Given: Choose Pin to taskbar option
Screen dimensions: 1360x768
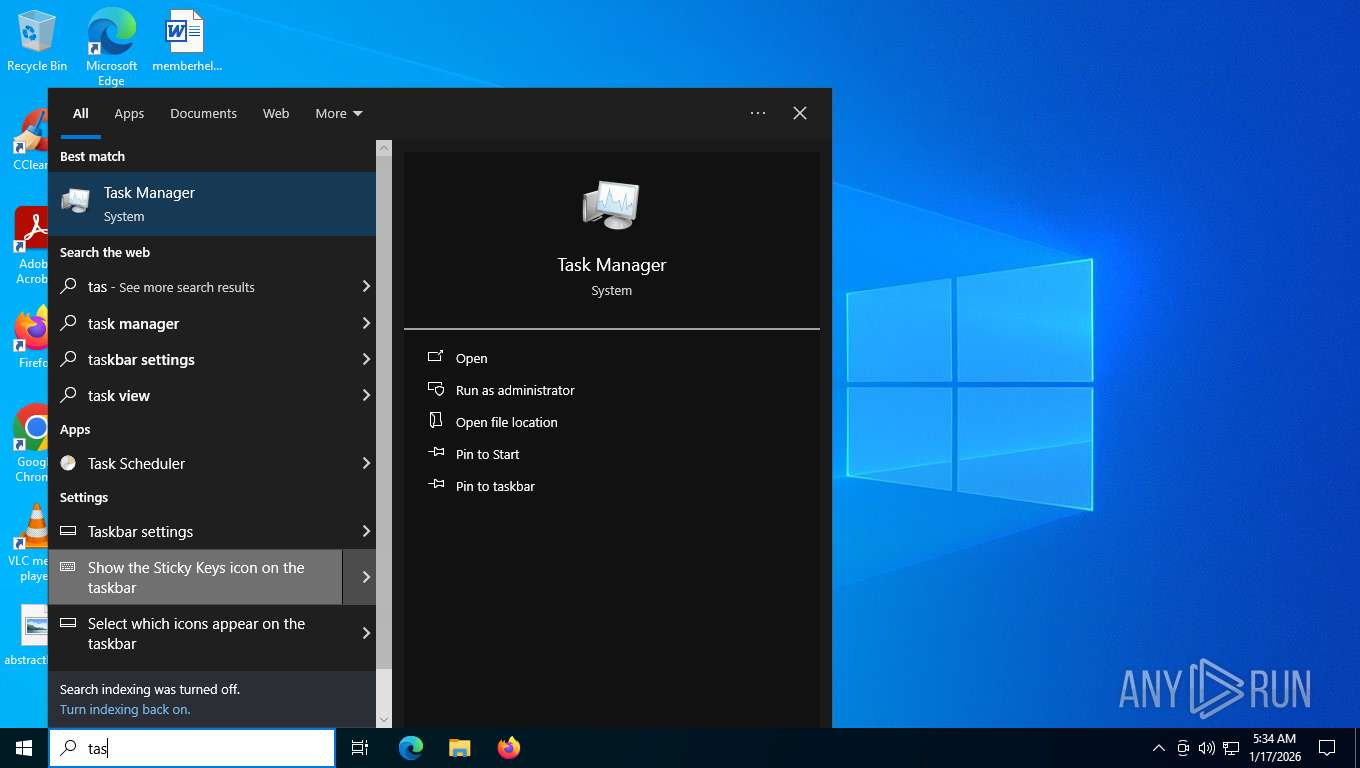Looking at the screenshot, I should pos(495,486).
